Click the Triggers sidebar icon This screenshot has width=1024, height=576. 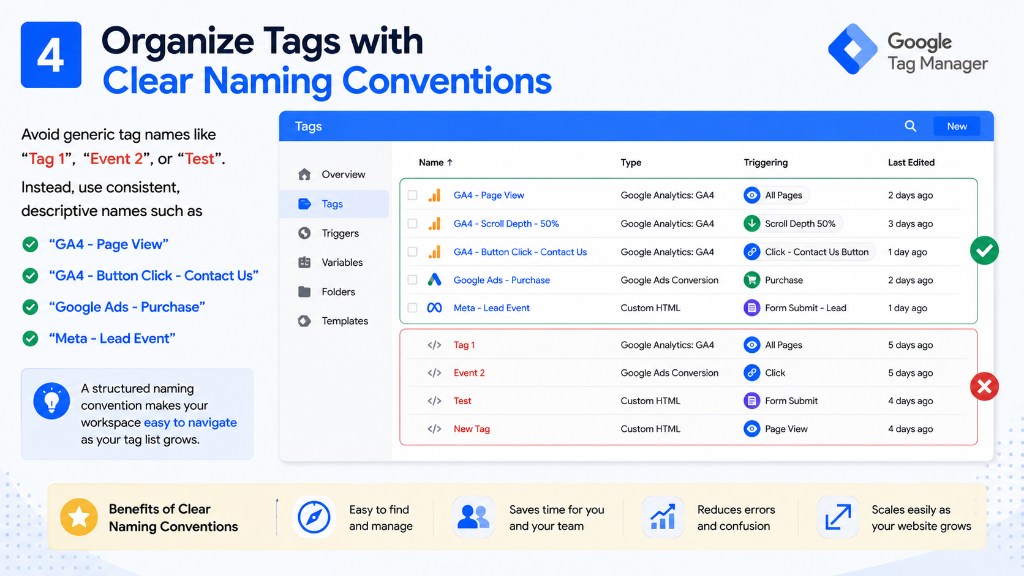tap(304, 233)
